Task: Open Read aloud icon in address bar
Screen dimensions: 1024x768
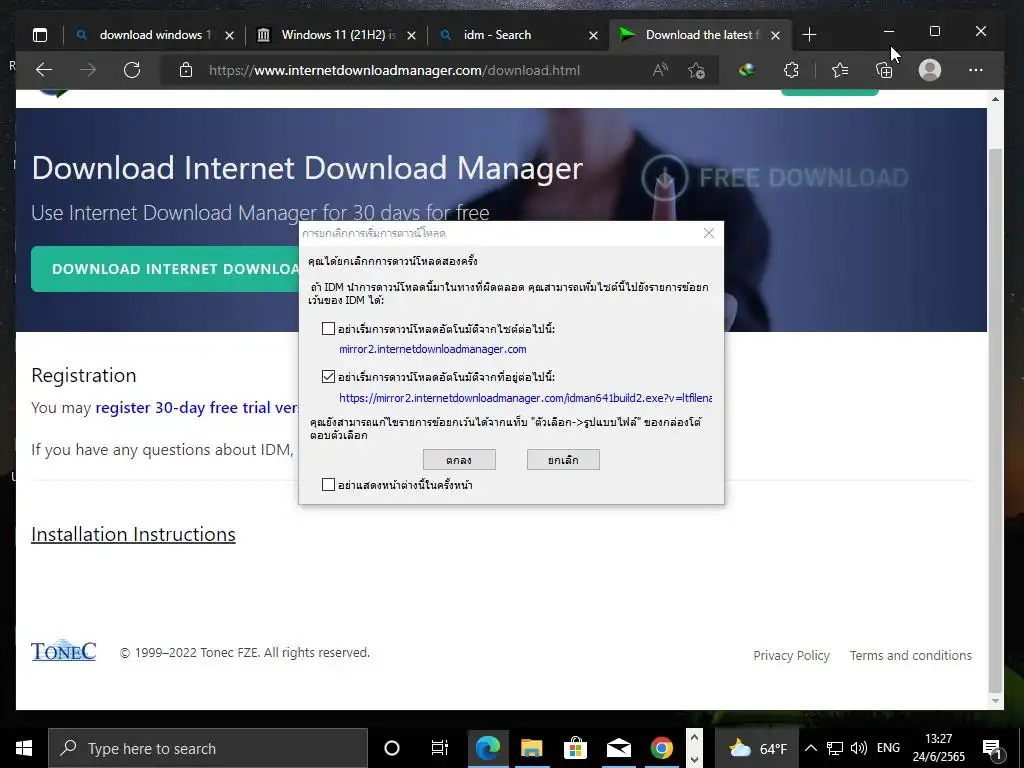Action: click(660, 70)
